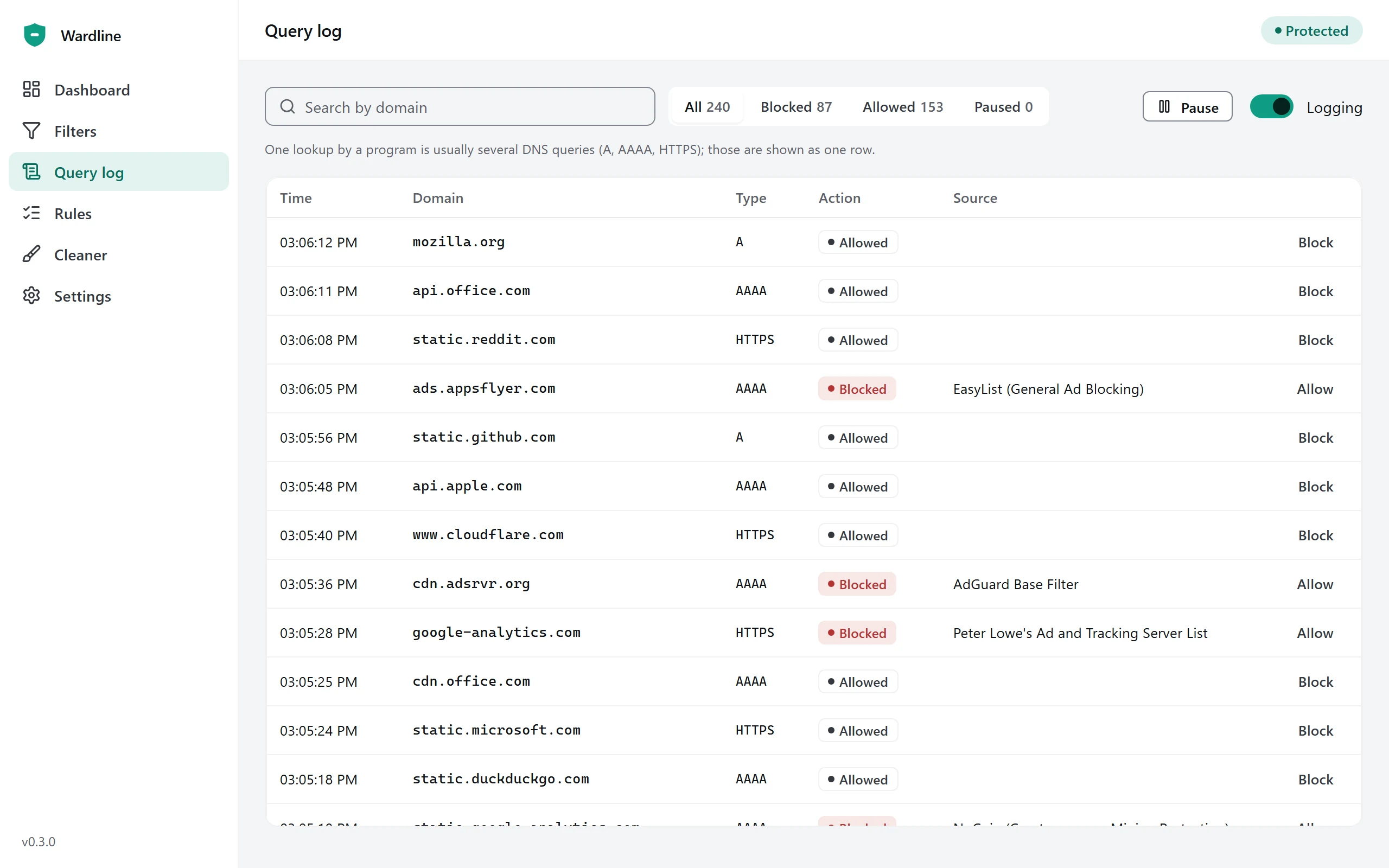Click the Rules checklist icon
1389x868 pixels.
(31, 213)
